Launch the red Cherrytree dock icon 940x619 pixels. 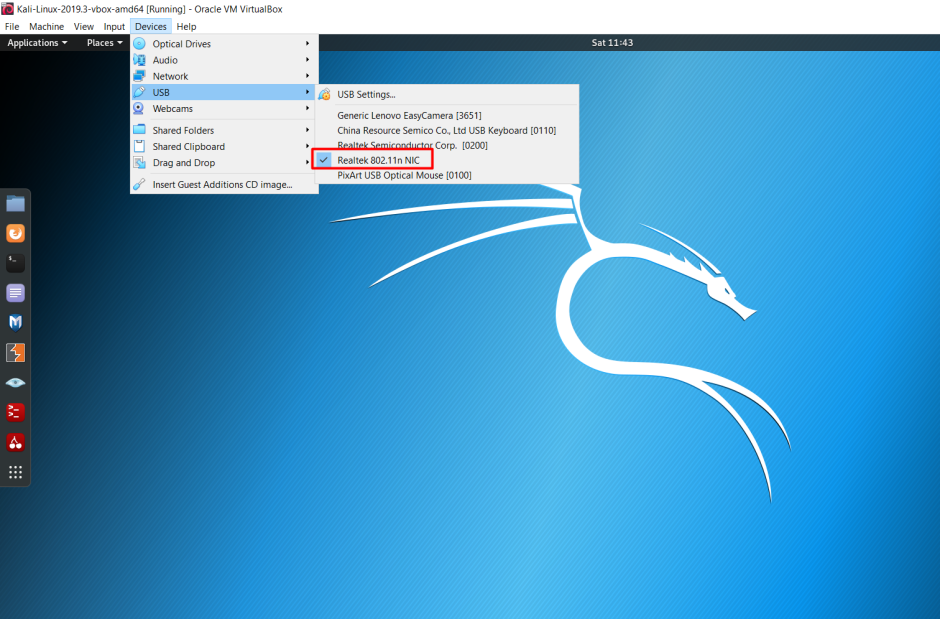(16, 443)
